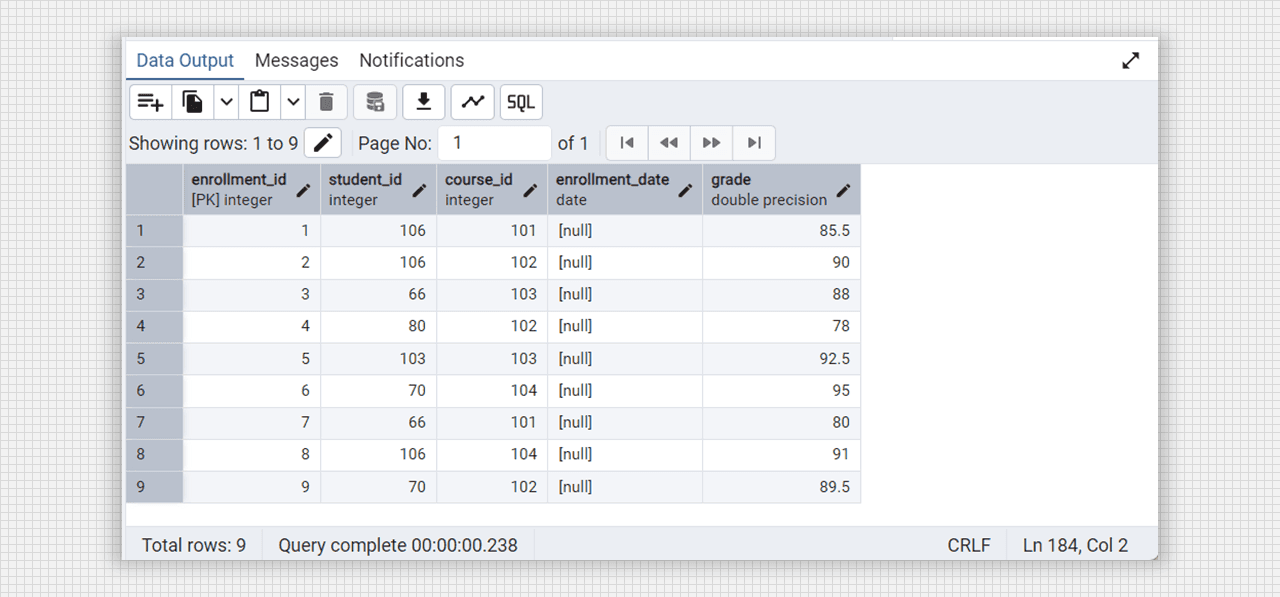Click the CRLF status bar entry
This screenshot has height=597, width=1280.
pos(969,546)
